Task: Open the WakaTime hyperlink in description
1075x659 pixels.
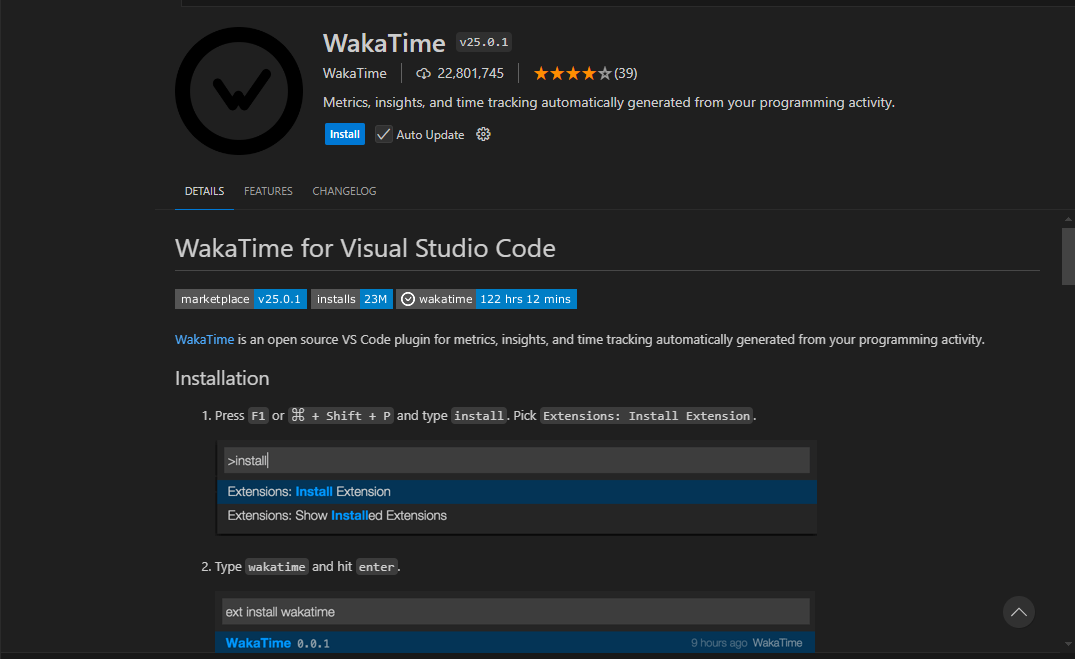Action: coord(204,339)
